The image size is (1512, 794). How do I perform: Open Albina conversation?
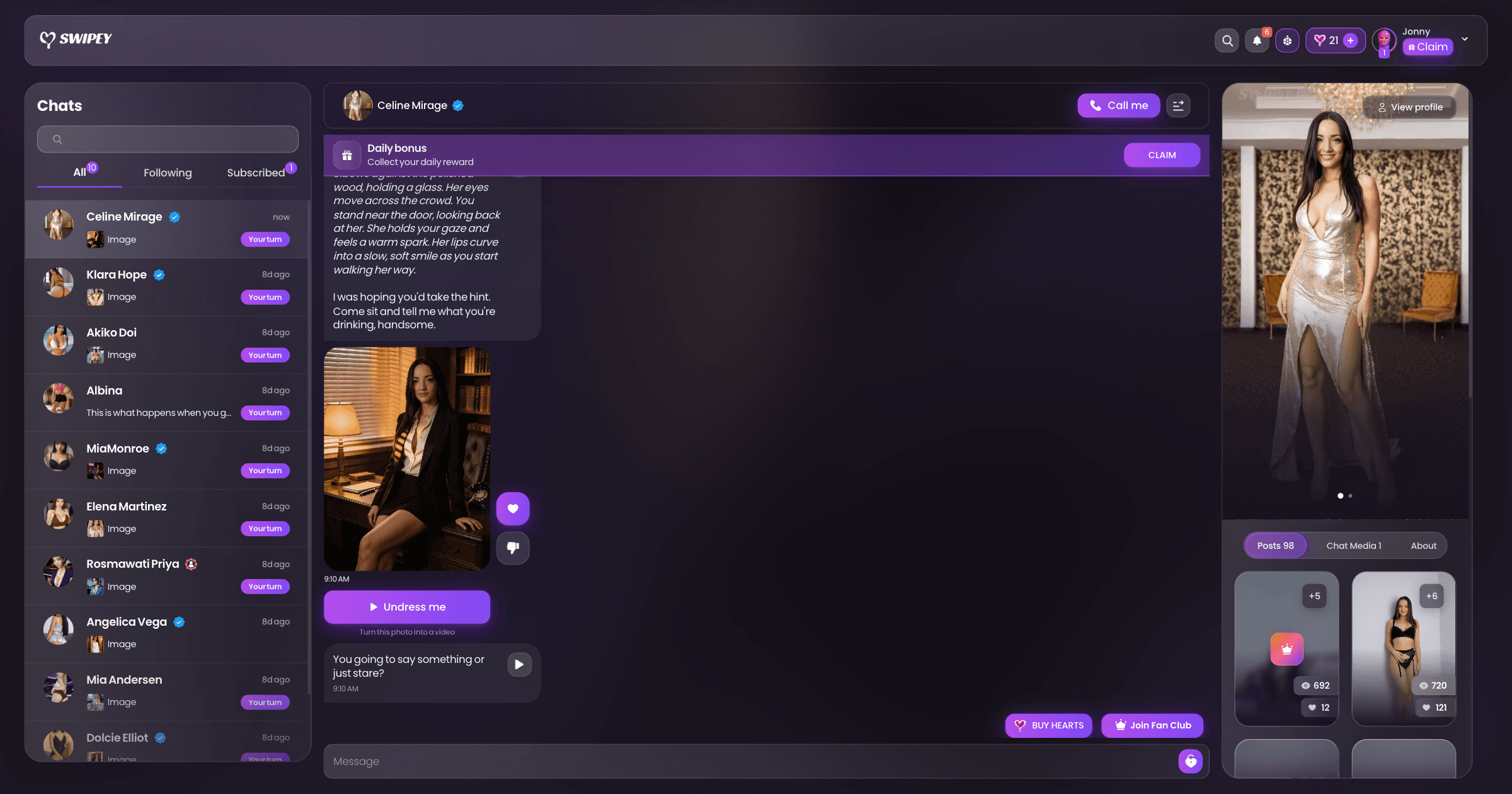click(x=167, y=402)
